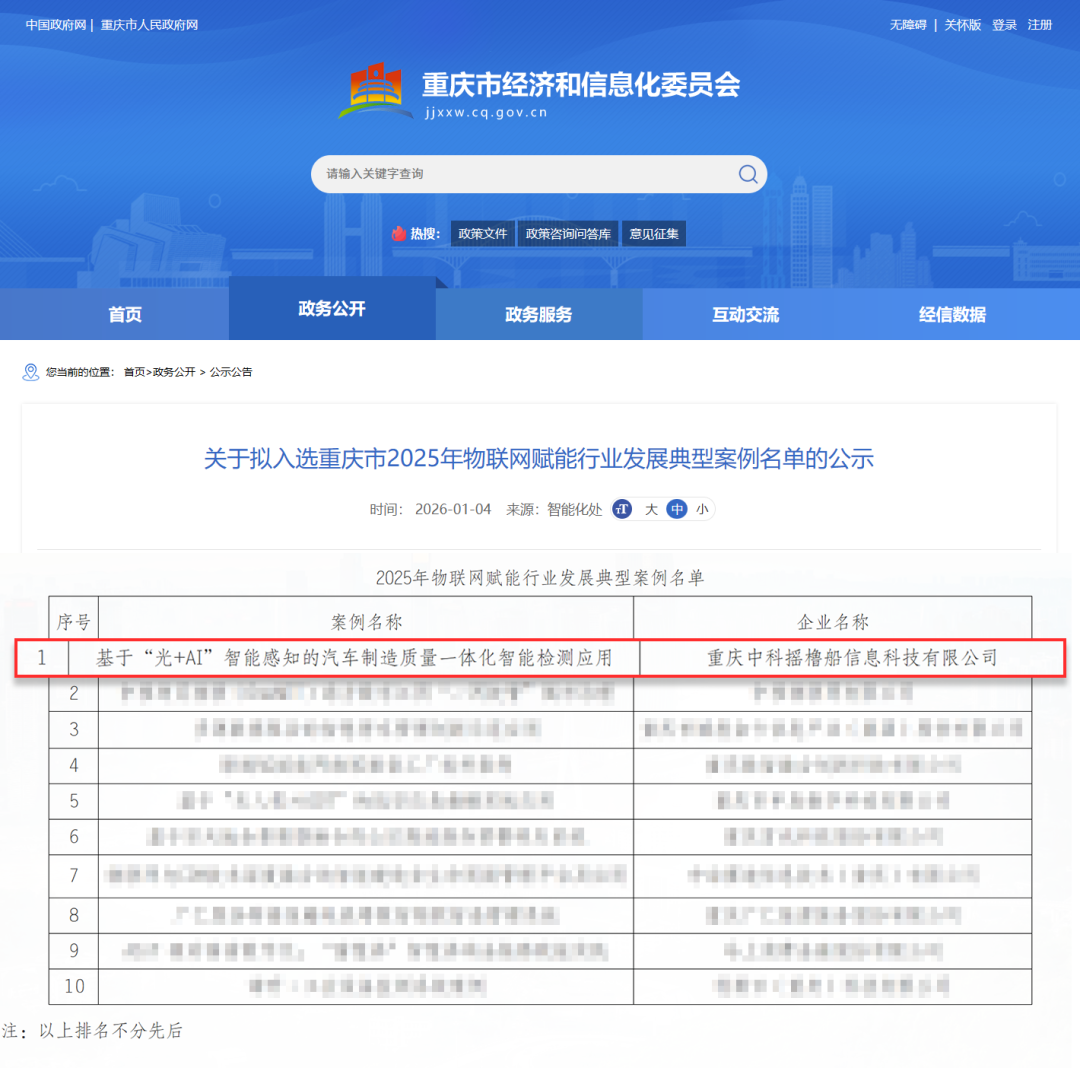Click the 意见征集 hot search tag
Screen dimensions: 1080x1068
coord(654,234)
